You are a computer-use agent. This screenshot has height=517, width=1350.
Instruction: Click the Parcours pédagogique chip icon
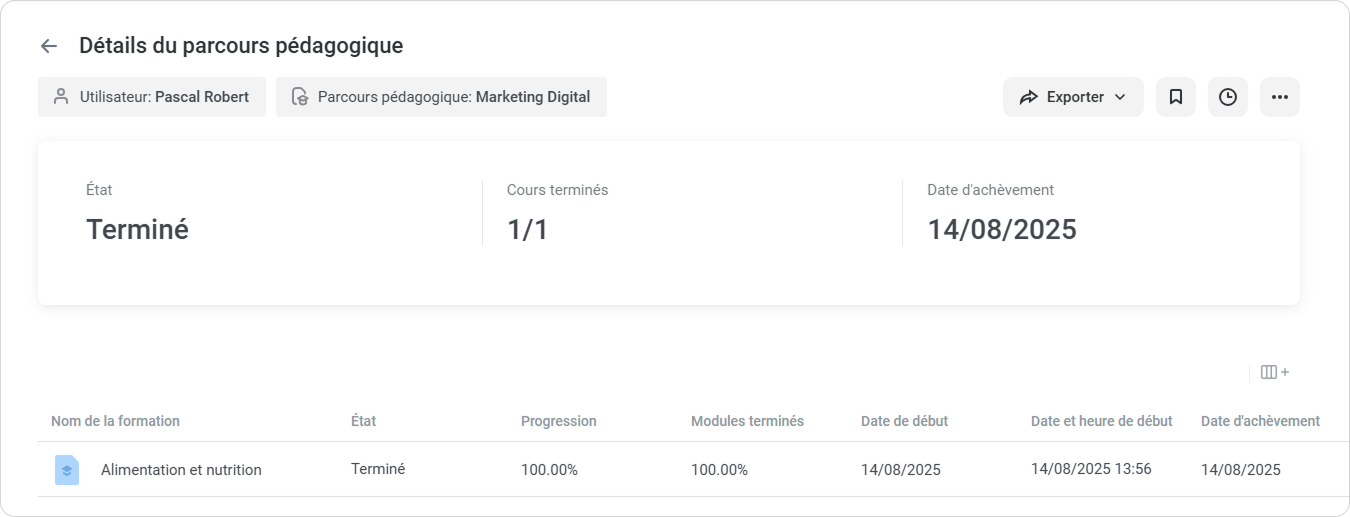click(298, 97)
